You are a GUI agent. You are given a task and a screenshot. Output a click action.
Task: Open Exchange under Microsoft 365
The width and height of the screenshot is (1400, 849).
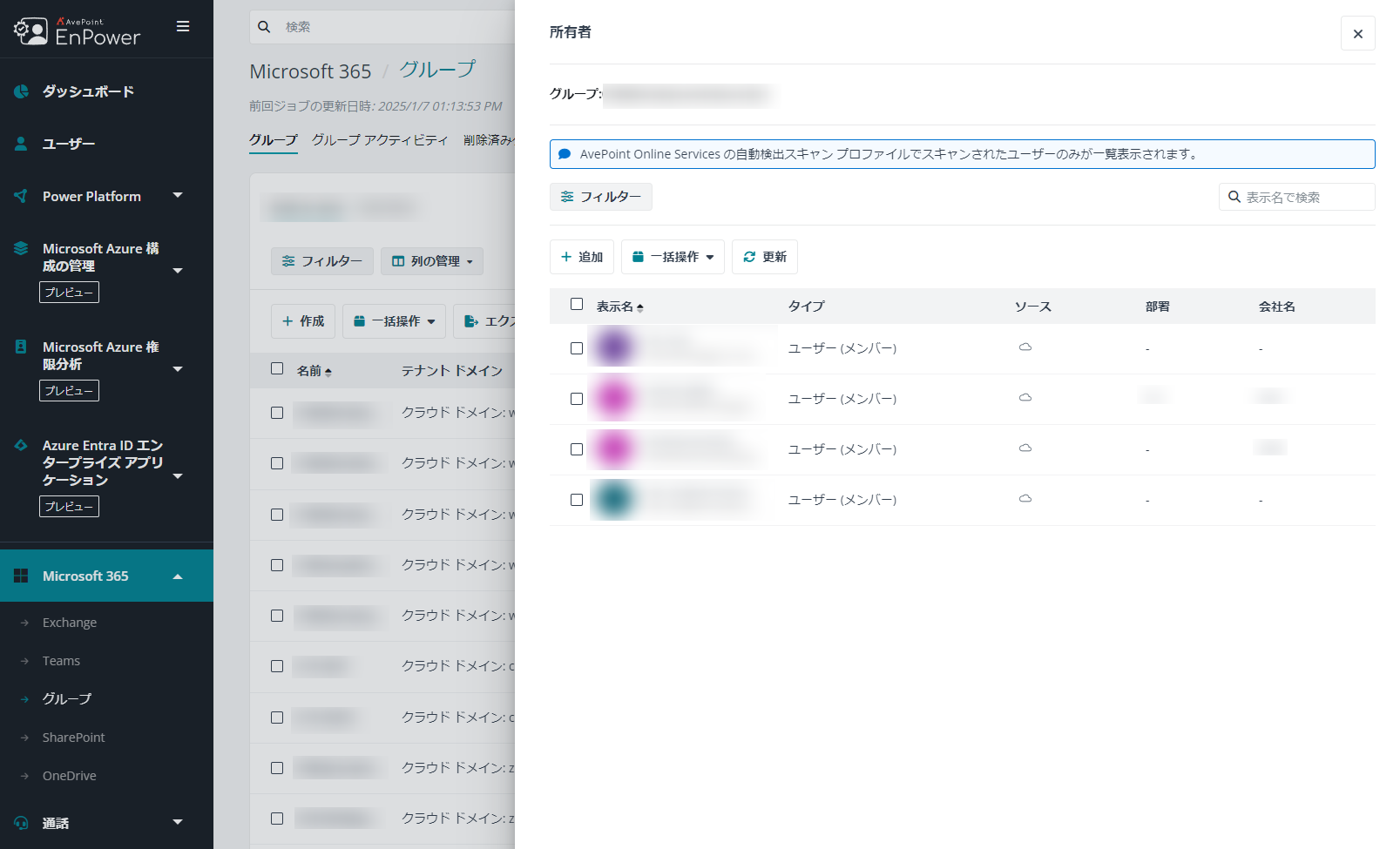pos(70,623)
